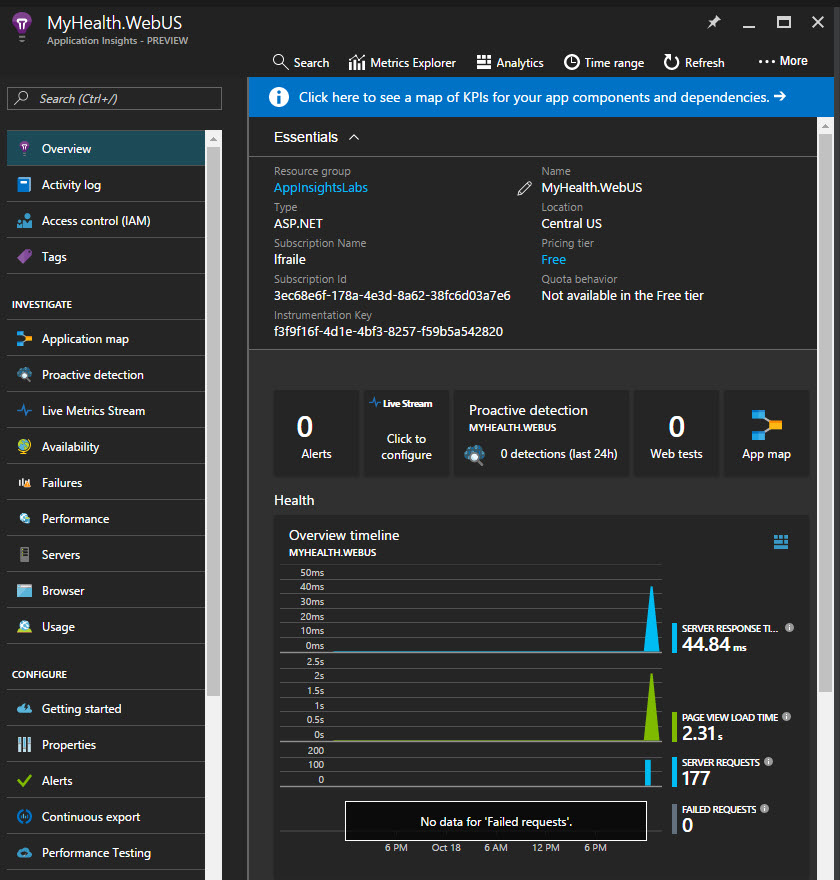
Task: Pin the blade with the pushpin icon
Action: 714,22
